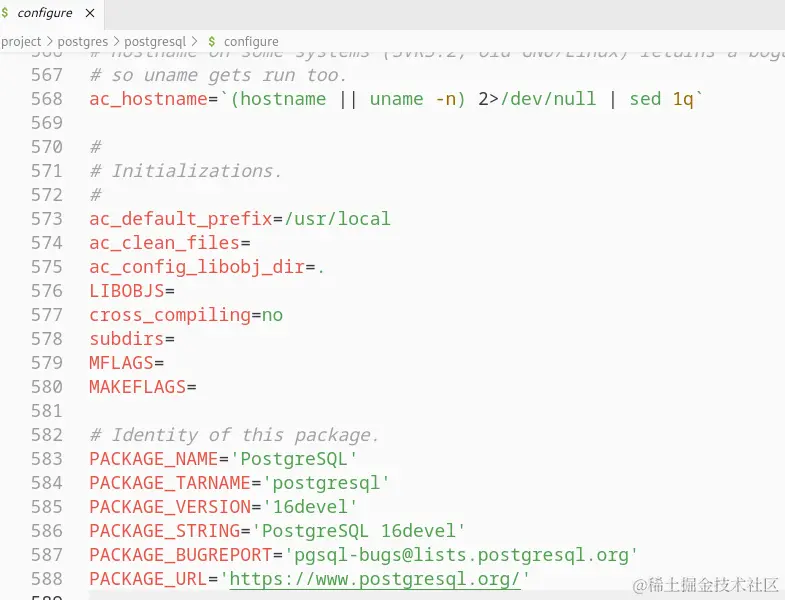Click the PACKAGE_TARNAME variable

pyautogui.click(x=170, y=483)
